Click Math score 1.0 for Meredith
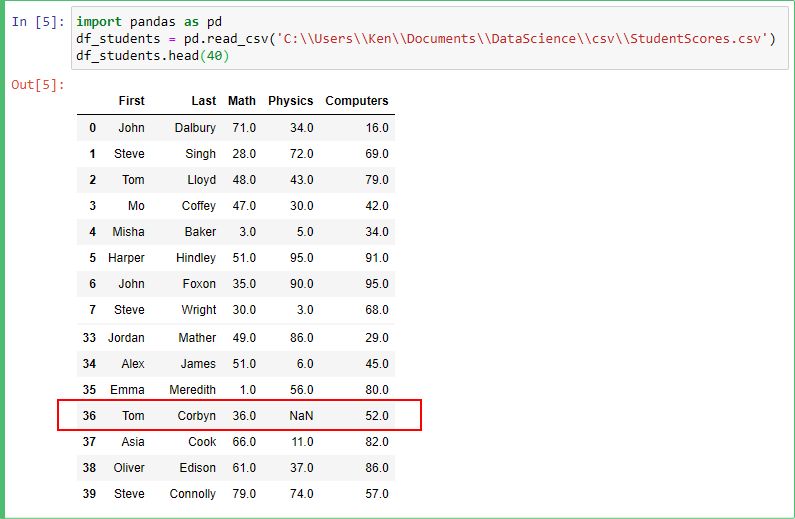 tap(247, 390)
